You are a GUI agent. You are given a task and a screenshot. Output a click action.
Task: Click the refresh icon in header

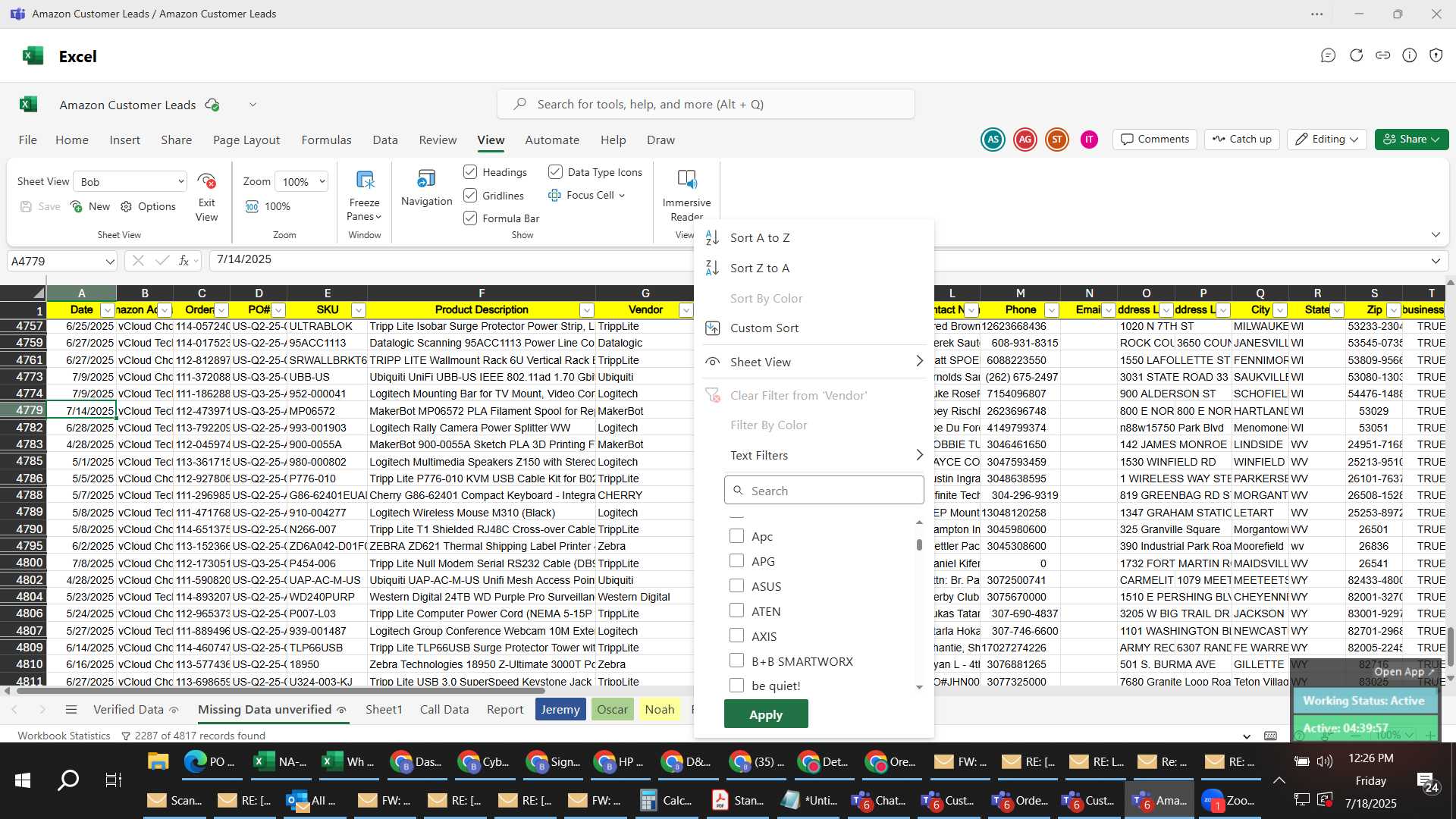[1356, 55]
